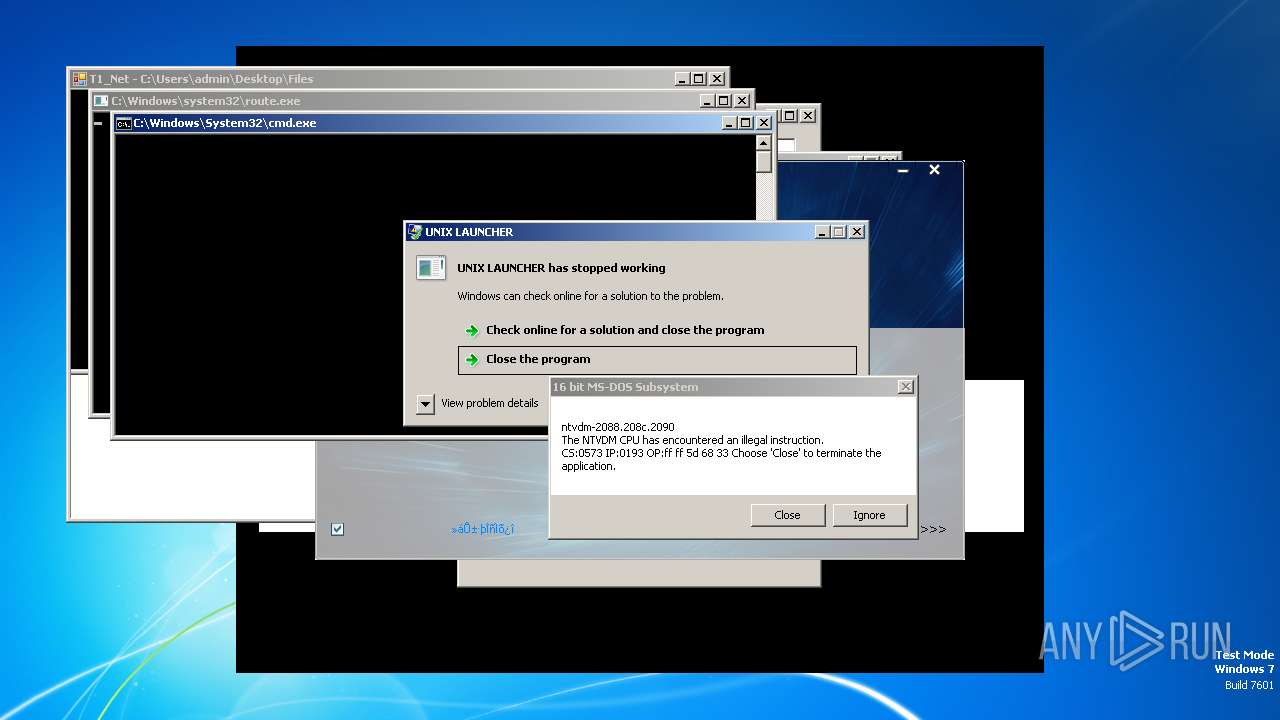The width and height of the screenshot is (1280, 720).
Task: Click Close in 16 bit MS-DOS Subsystem dialog
Action: point(787,515)
